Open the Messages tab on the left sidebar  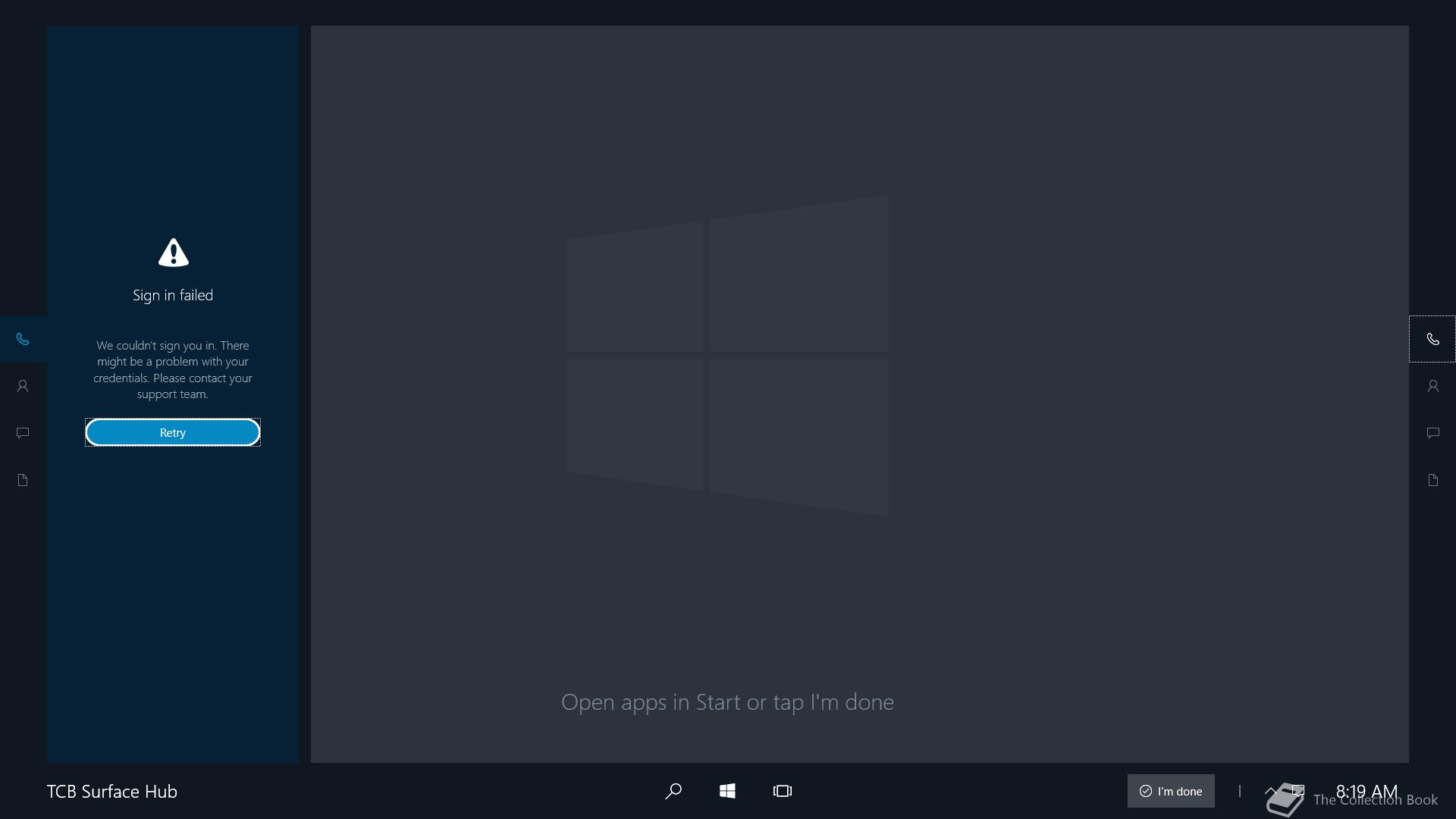(23, 433)
